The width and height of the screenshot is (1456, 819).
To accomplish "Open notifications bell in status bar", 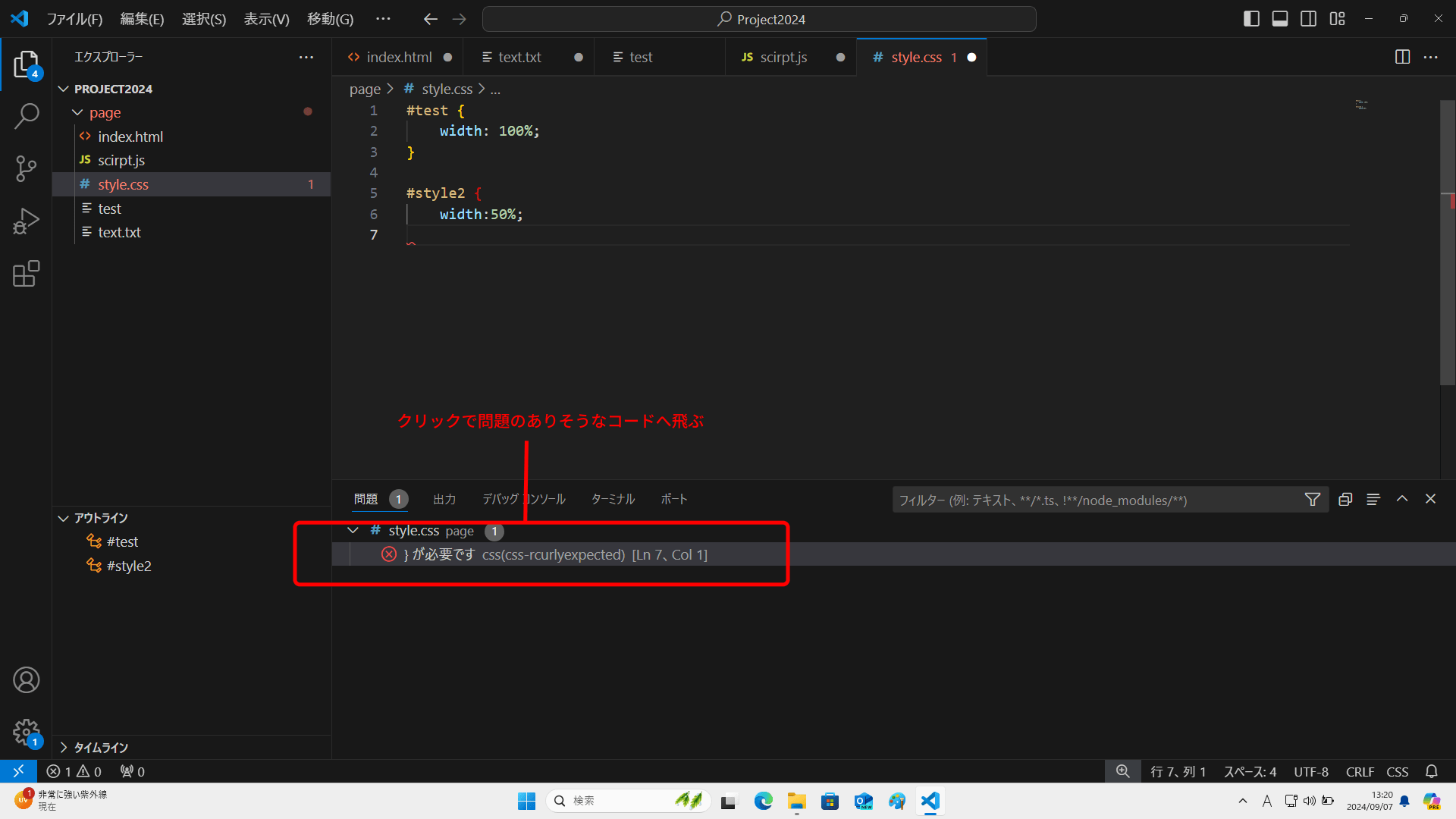I will 1432,771.
